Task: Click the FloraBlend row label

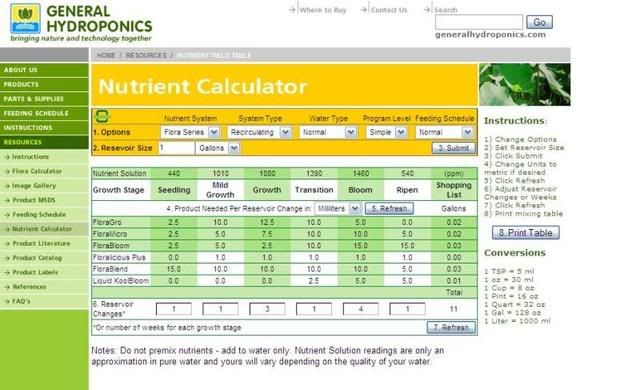Action: 110,269
